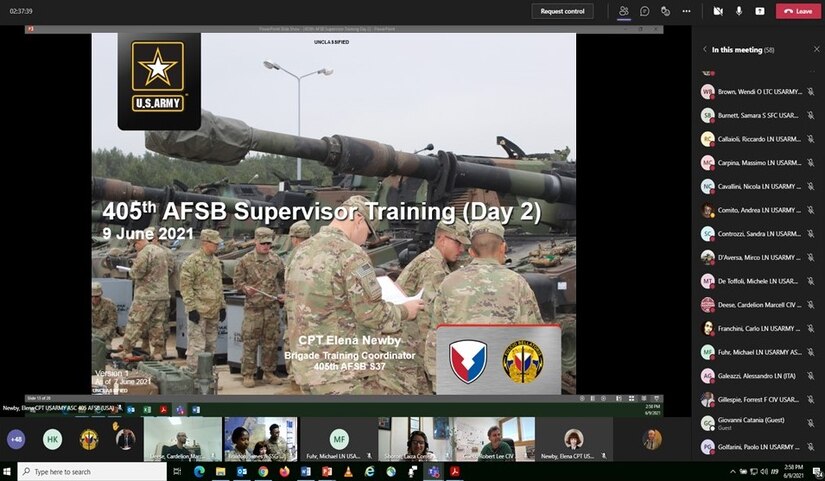Open the meeting chat conversation icon

645,11
